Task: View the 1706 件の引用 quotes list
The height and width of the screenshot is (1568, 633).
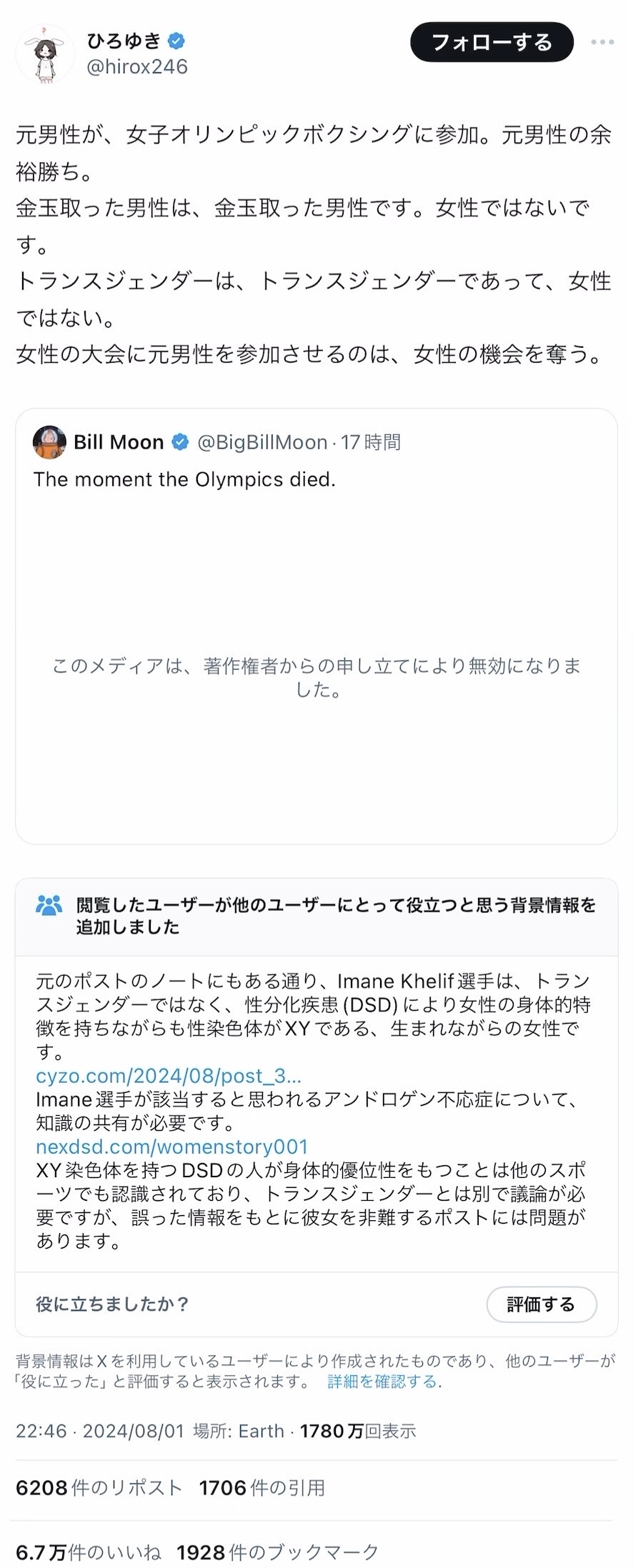Action: pos(262,1488)
